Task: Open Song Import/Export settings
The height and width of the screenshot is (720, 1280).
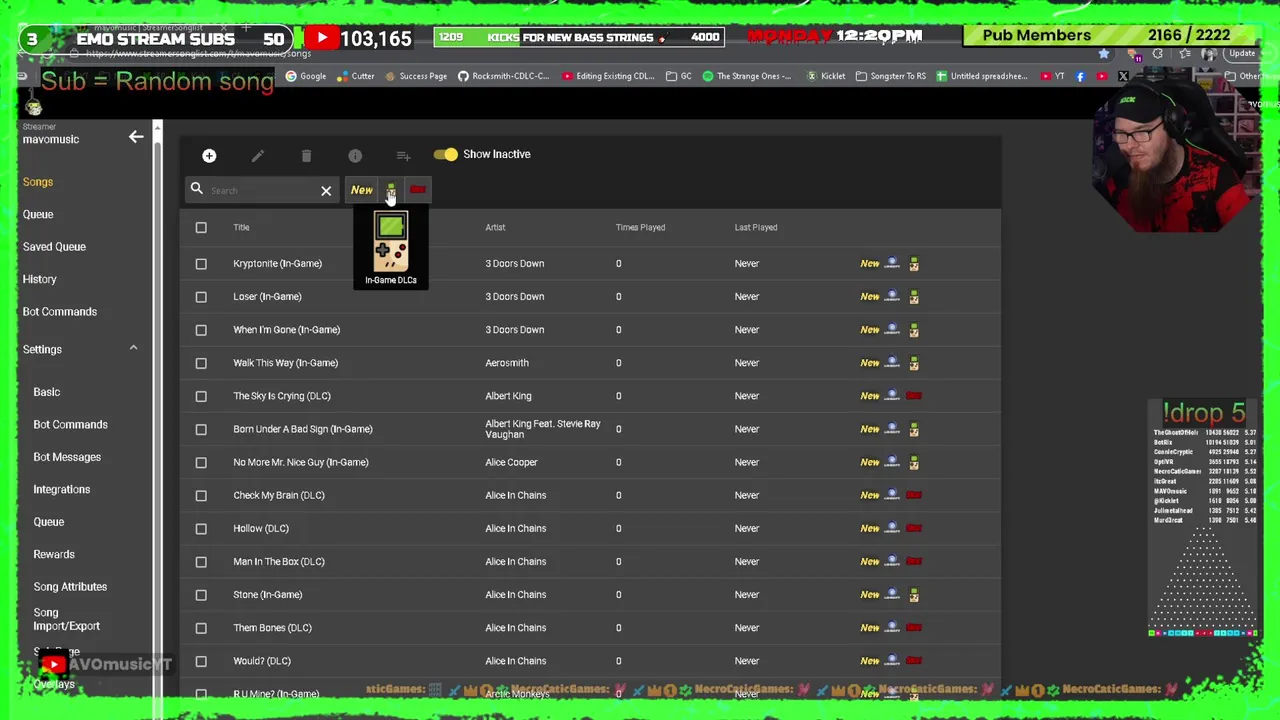Action: [x=66, y=619]
